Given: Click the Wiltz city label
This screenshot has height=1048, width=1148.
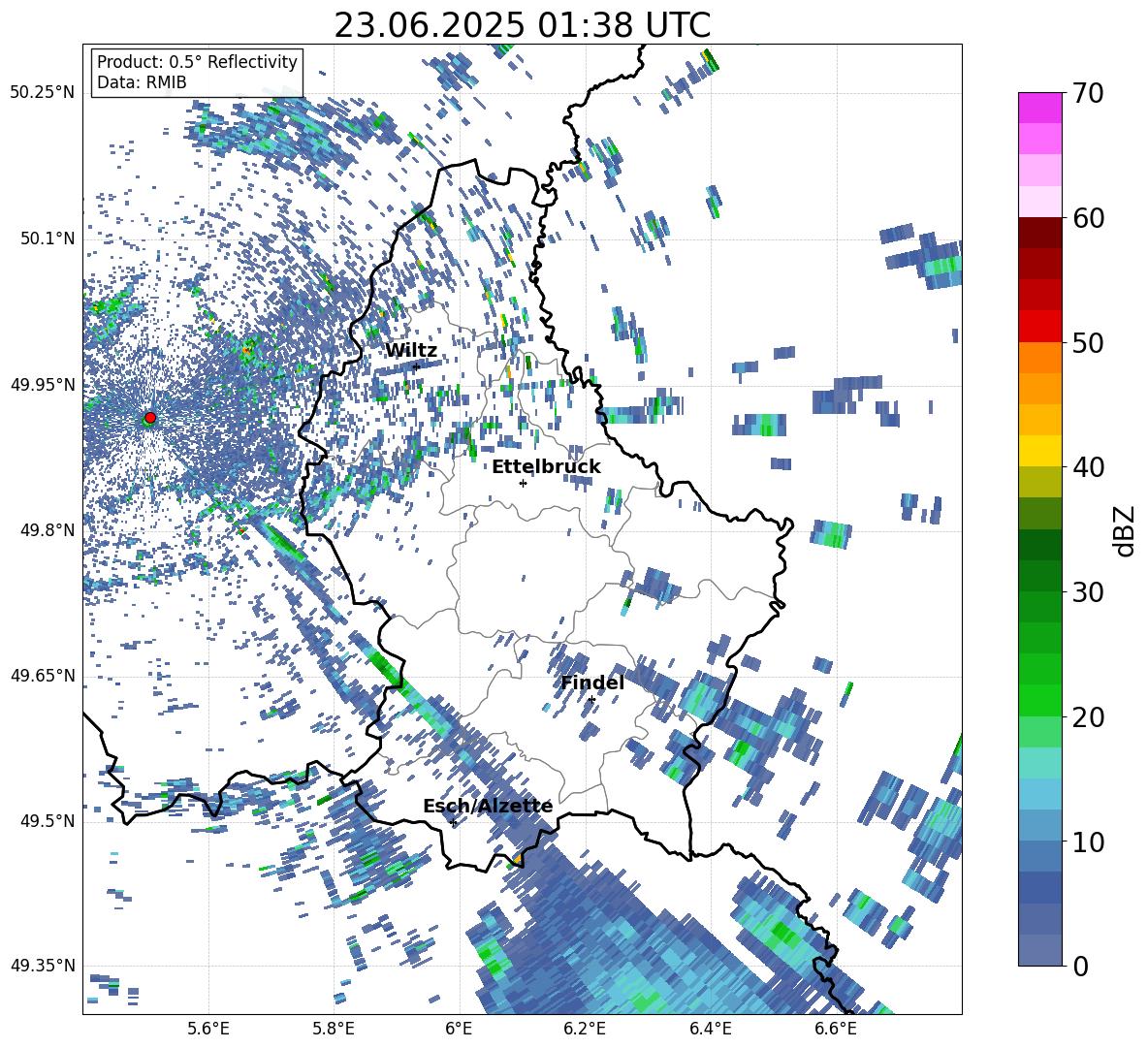Looking at the screenshot, I should pos(411,351).
